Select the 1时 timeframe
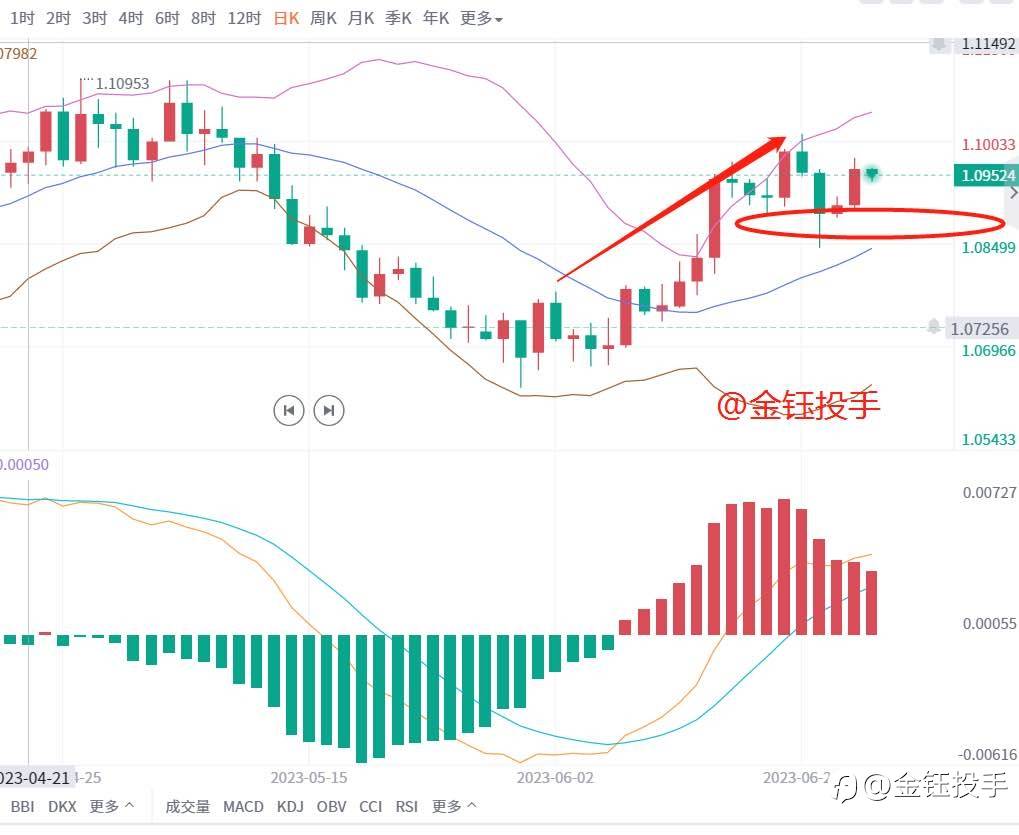1019x835 pixels. click(22, 18)
